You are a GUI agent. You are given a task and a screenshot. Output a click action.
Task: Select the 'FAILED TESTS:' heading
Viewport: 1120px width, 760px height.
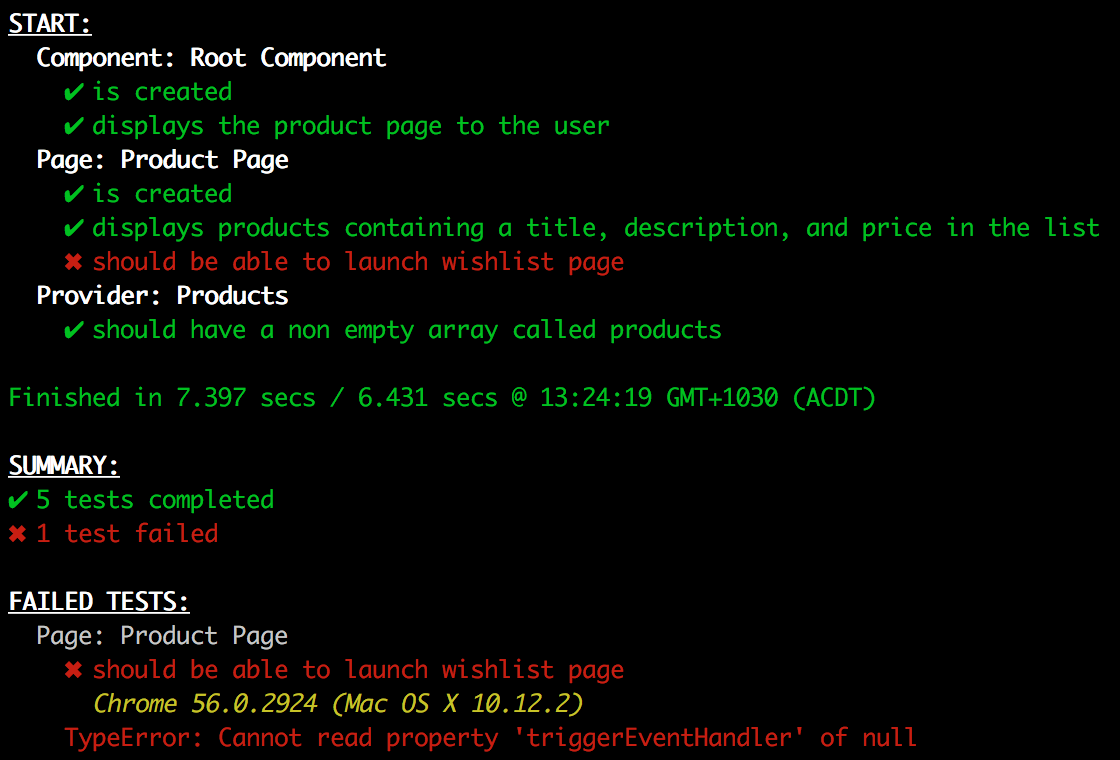coord(99,601)
